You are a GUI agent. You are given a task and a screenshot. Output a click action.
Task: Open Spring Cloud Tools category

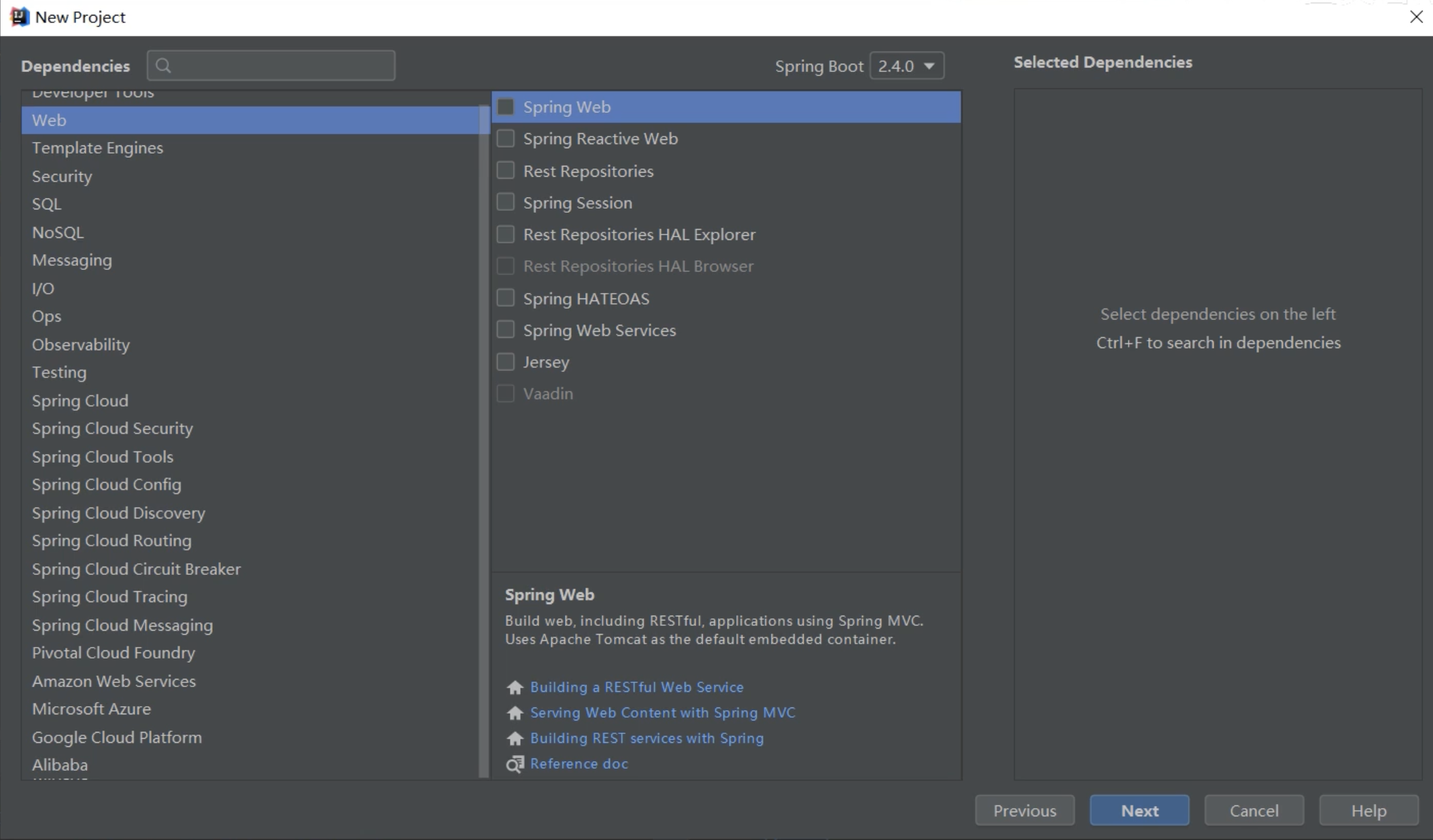251,457
